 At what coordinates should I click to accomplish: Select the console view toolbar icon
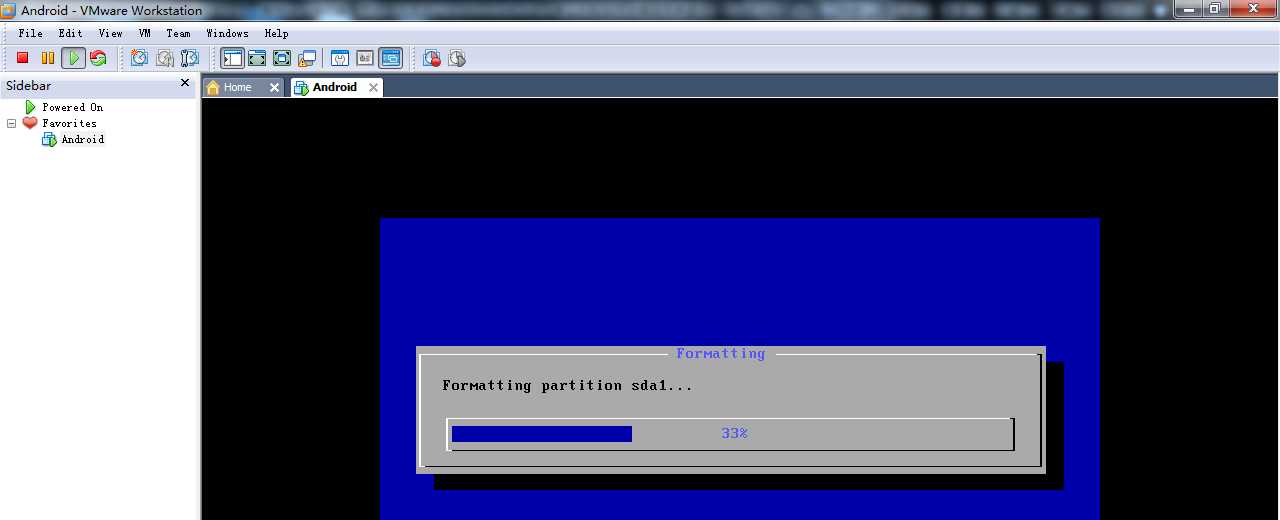coord(390,58)
